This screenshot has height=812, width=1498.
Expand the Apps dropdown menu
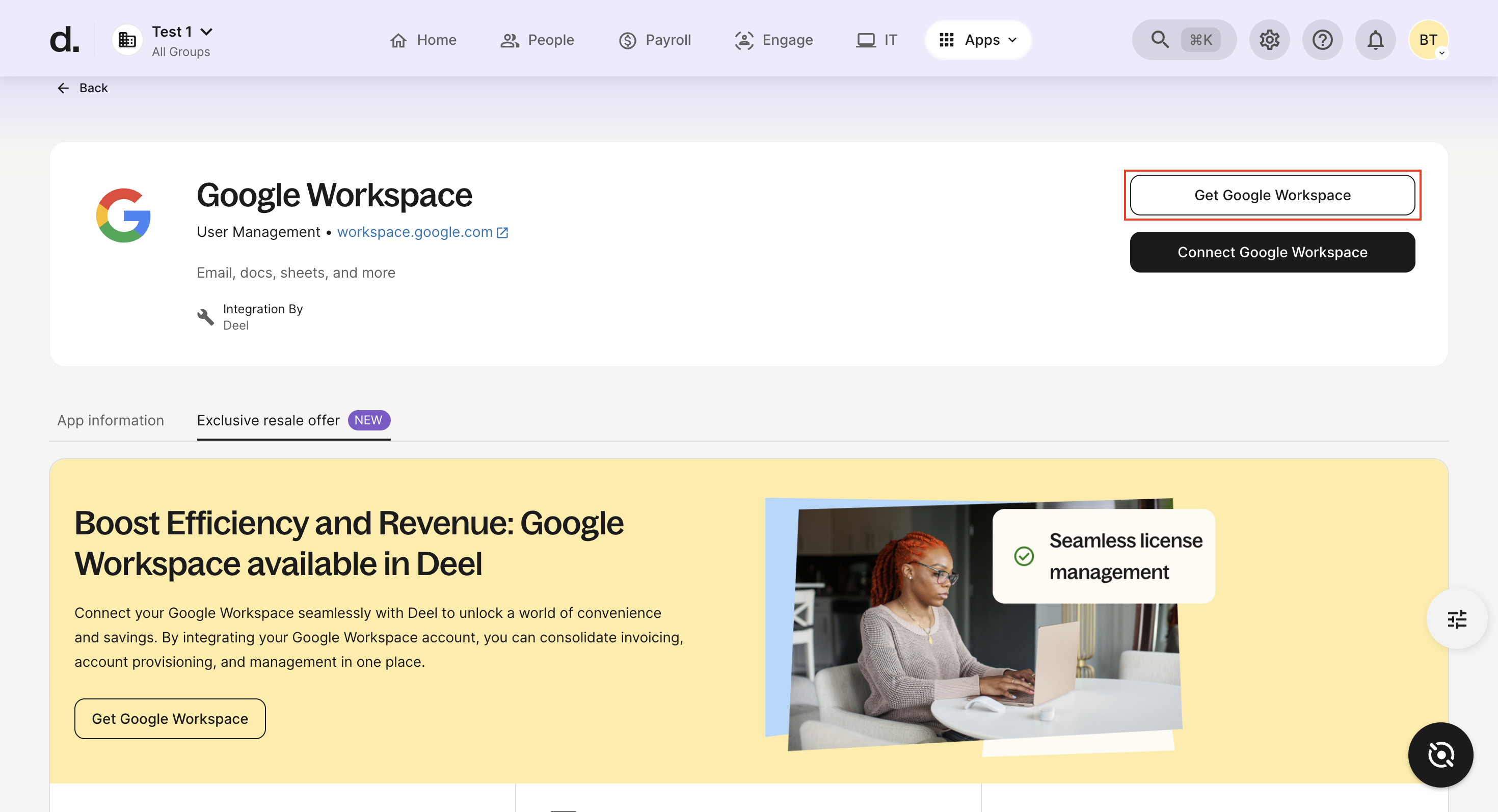pyautogui.click(x=979, y=40)
